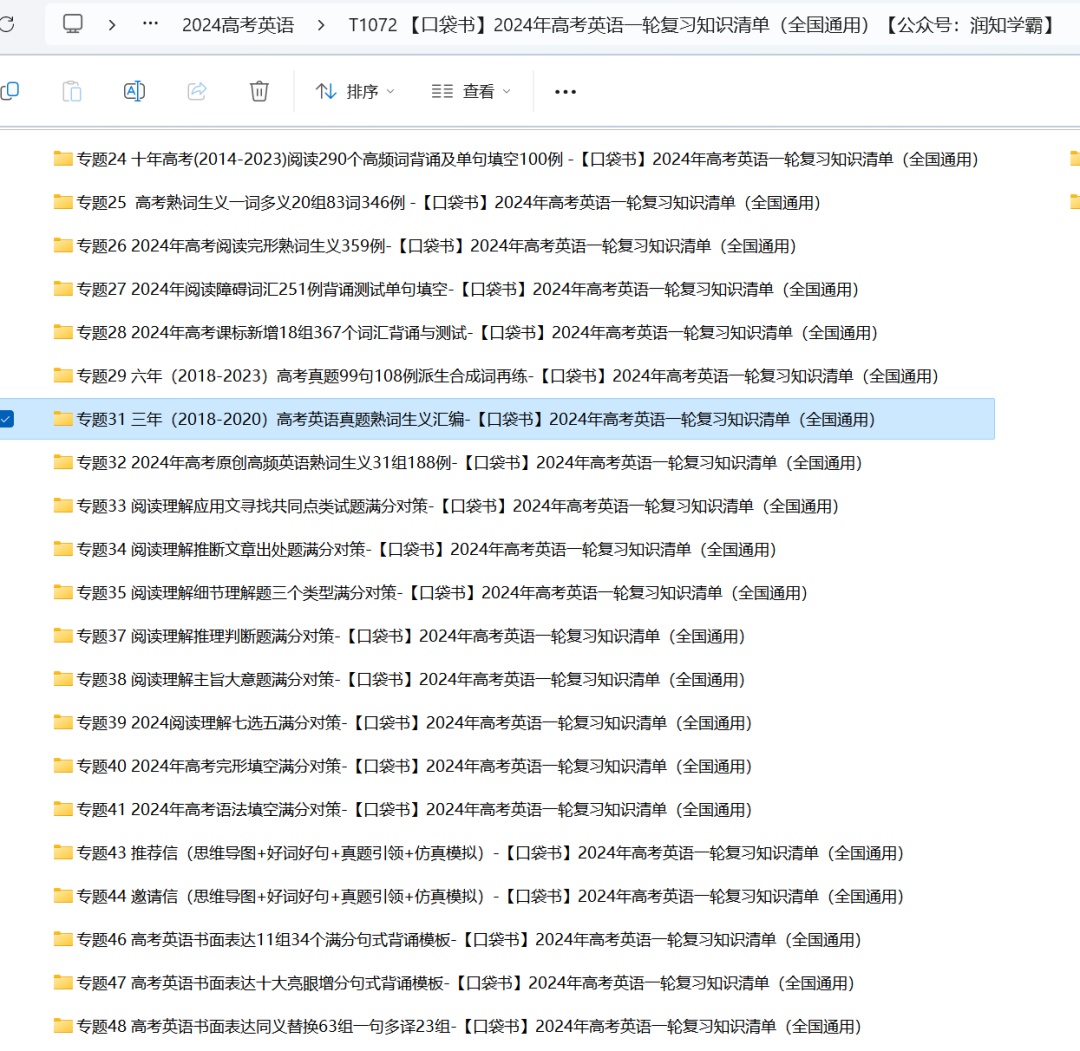Click the folder icon of 专题27
Viewport: 1080px width, 1051px height.
pyautogui.click(x=63, y=289)
